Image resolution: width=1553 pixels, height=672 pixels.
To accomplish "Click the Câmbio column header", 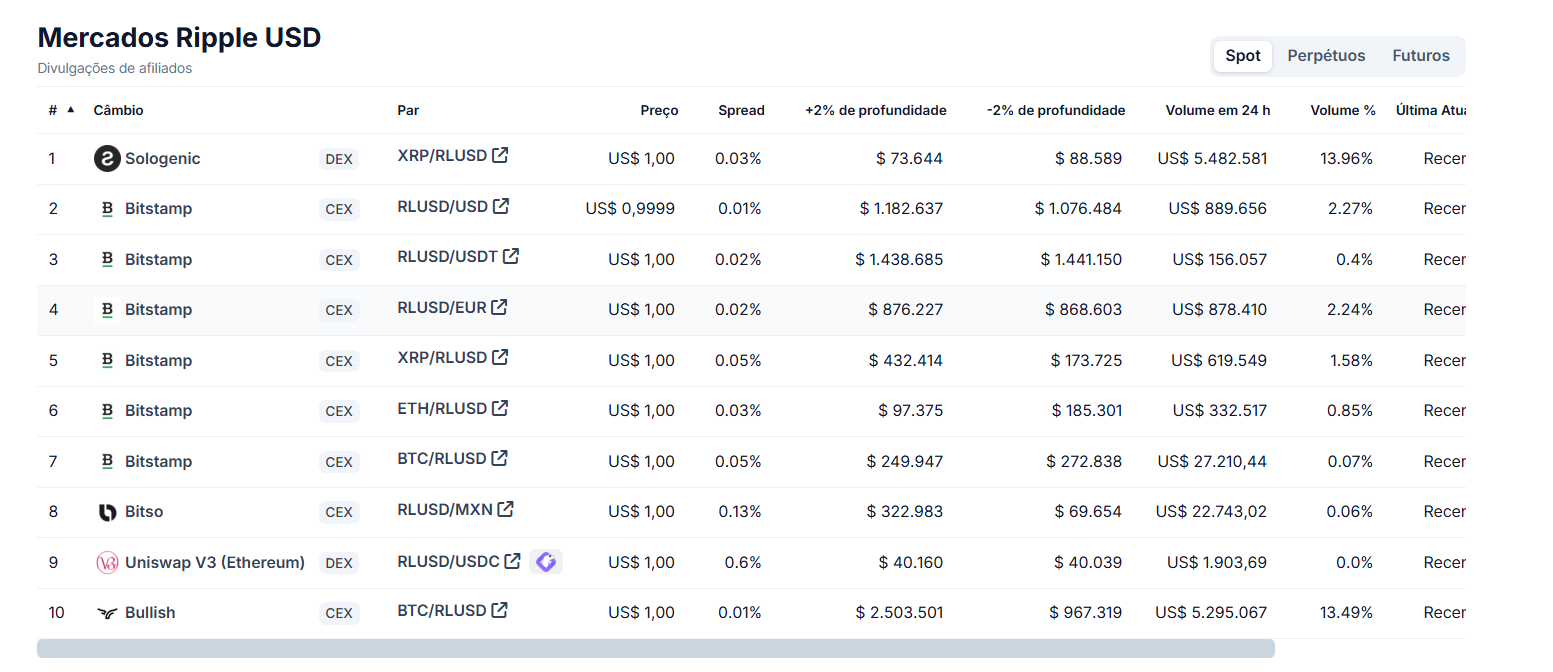I will 118,110.
